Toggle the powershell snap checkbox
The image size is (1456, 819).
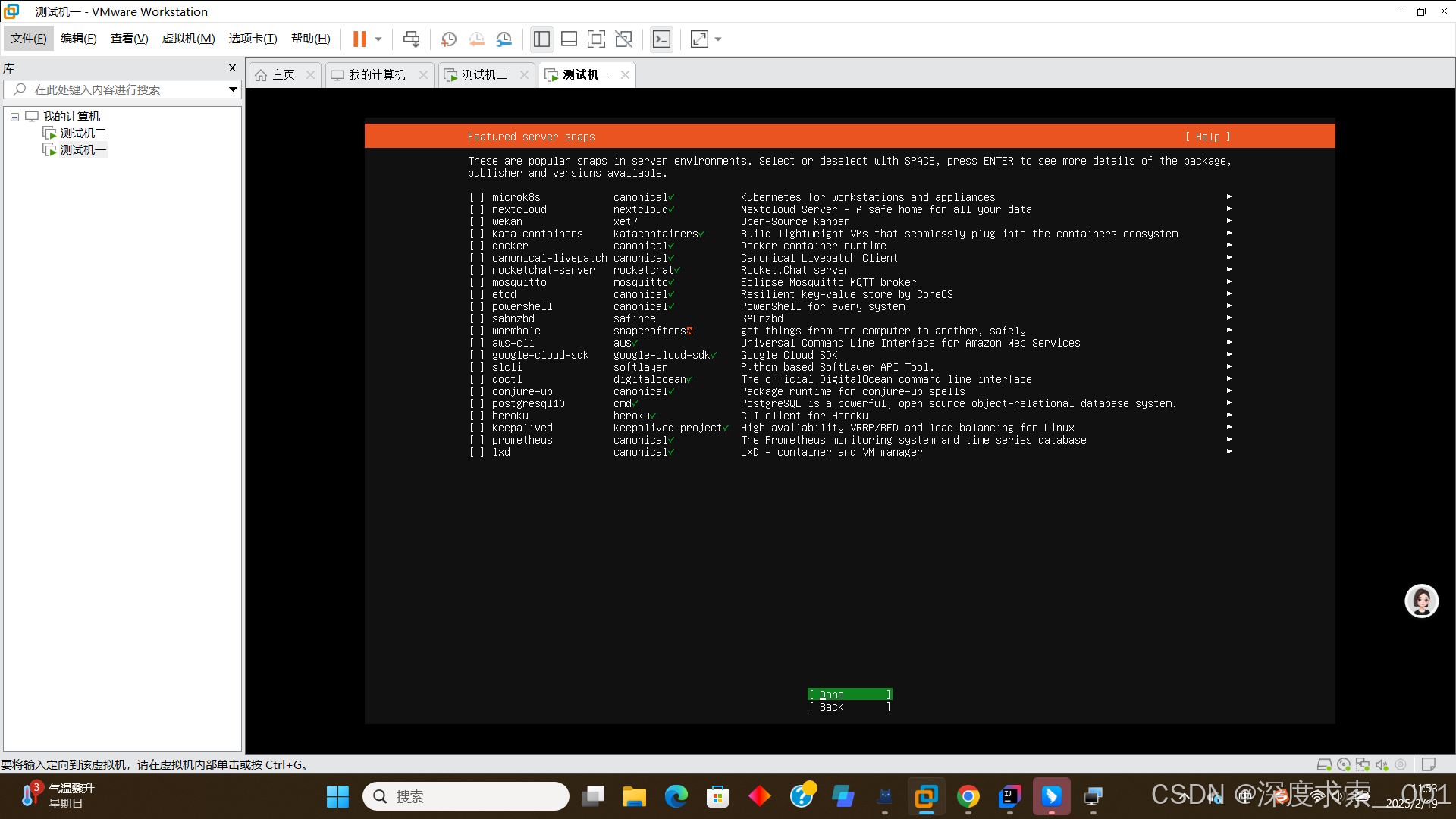[x=476, y=306]
